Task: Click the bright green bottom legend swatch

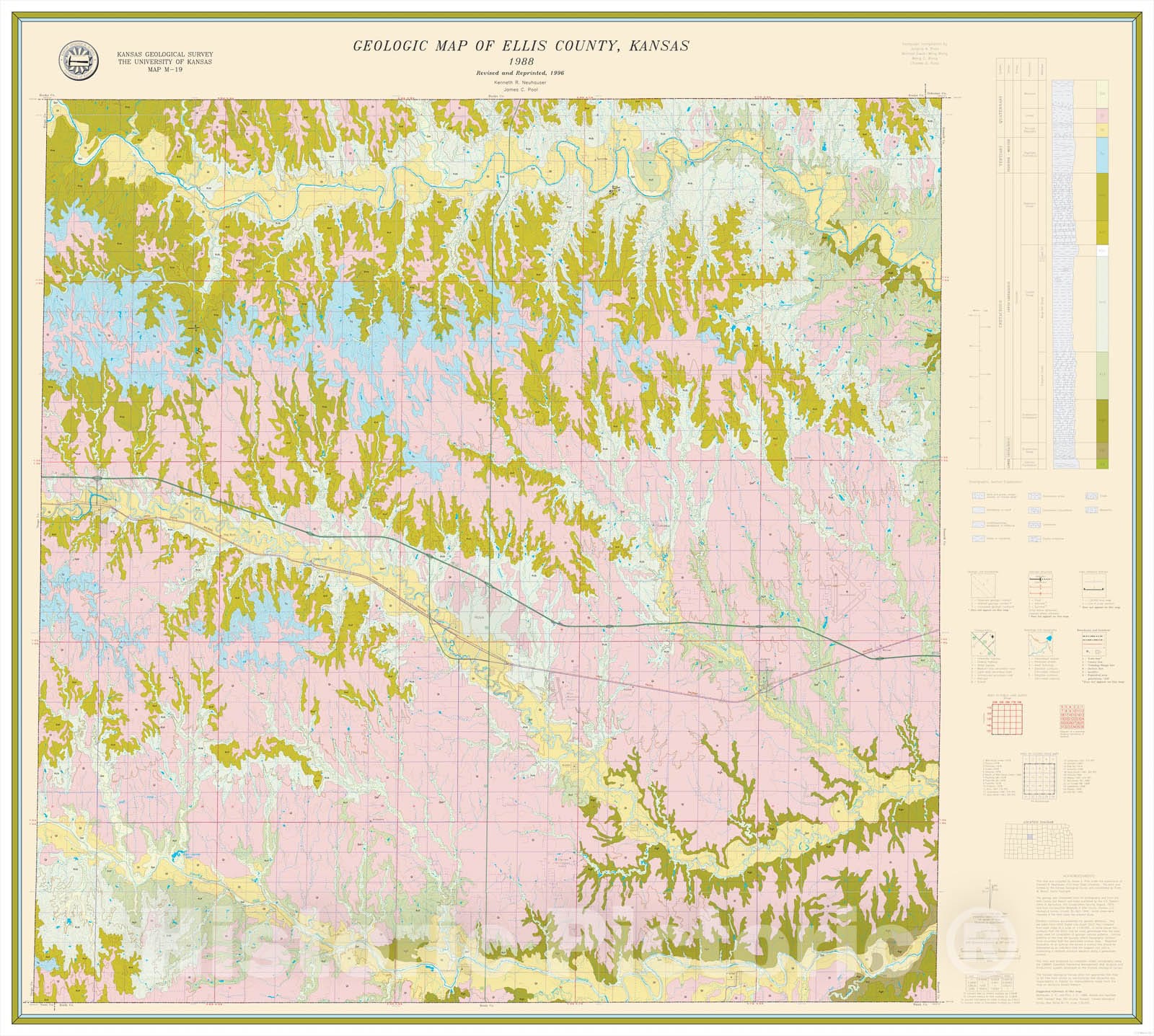Action: (1102, 464)
